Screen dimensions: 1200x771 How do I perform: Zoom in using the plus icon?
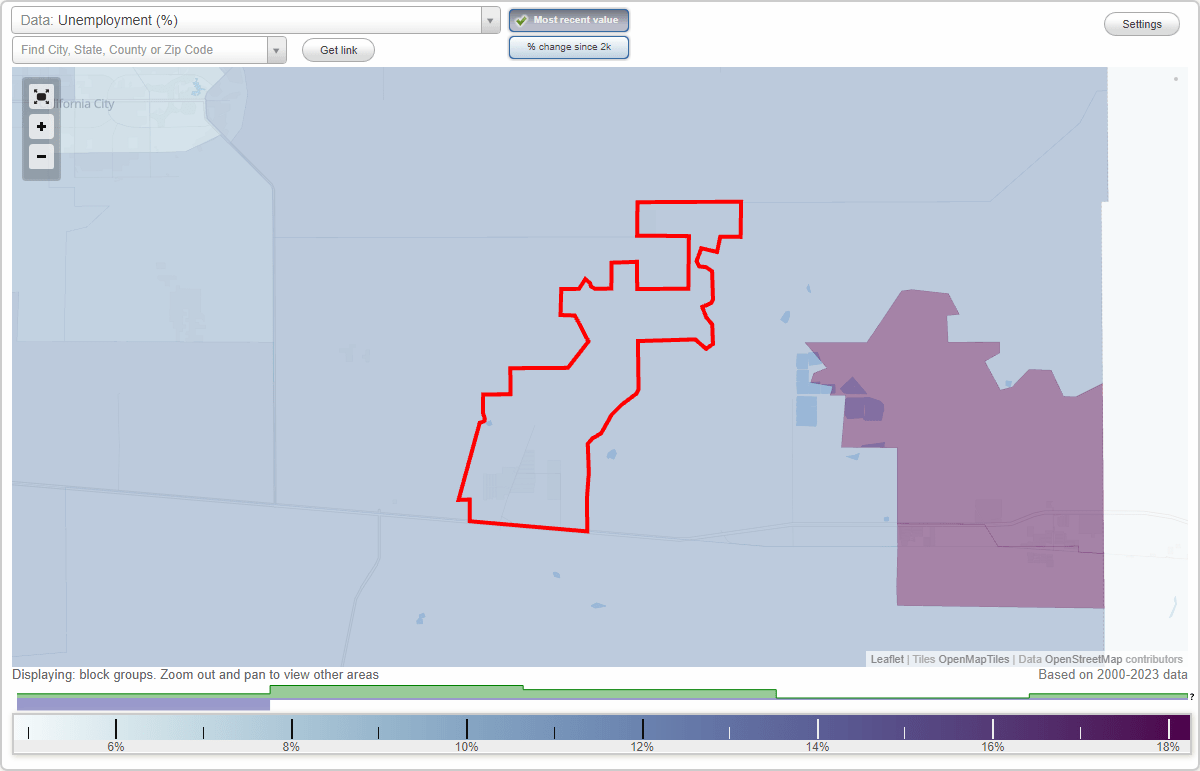[41, 126]
